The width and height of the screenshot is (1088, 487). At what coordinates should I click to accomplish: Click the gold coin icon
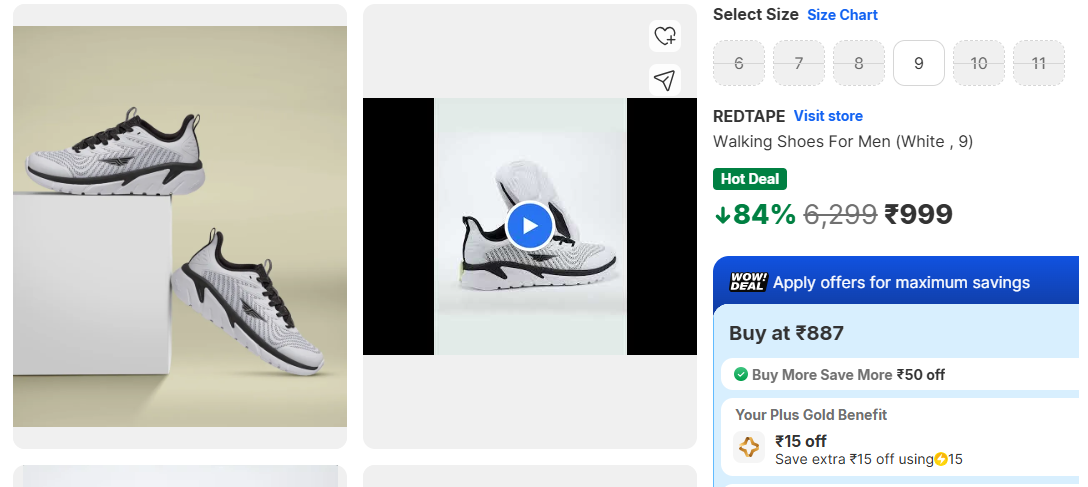point(941,459)
